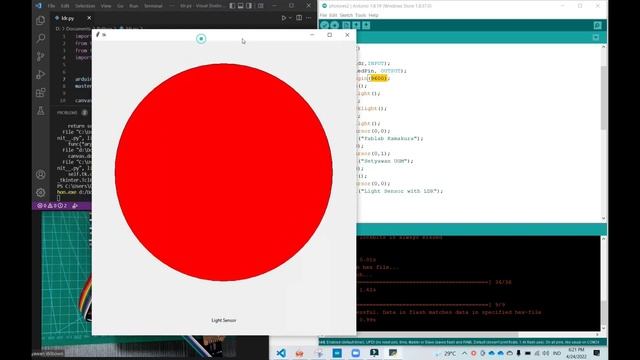Open VS Code Terminal menu
Viewport: 640px width, 360px height.
click(x=153, y=6)
